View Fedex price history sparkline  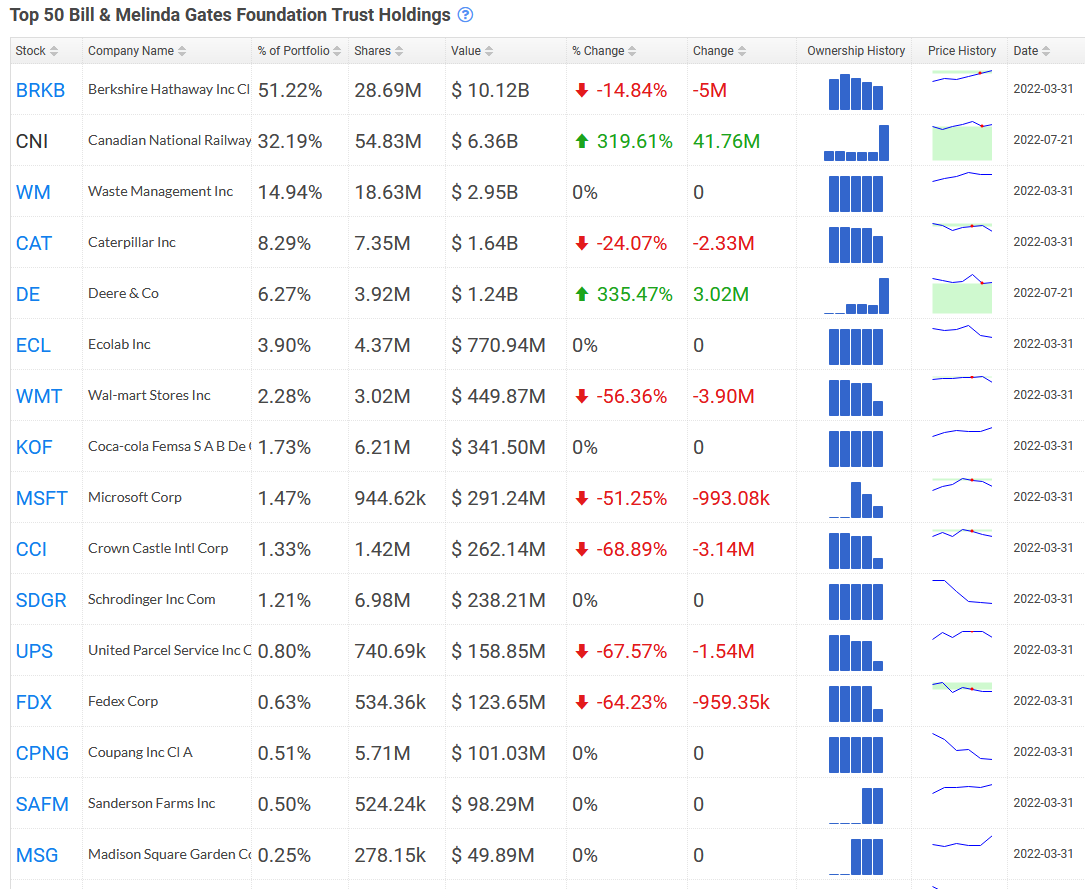(962, 688)
